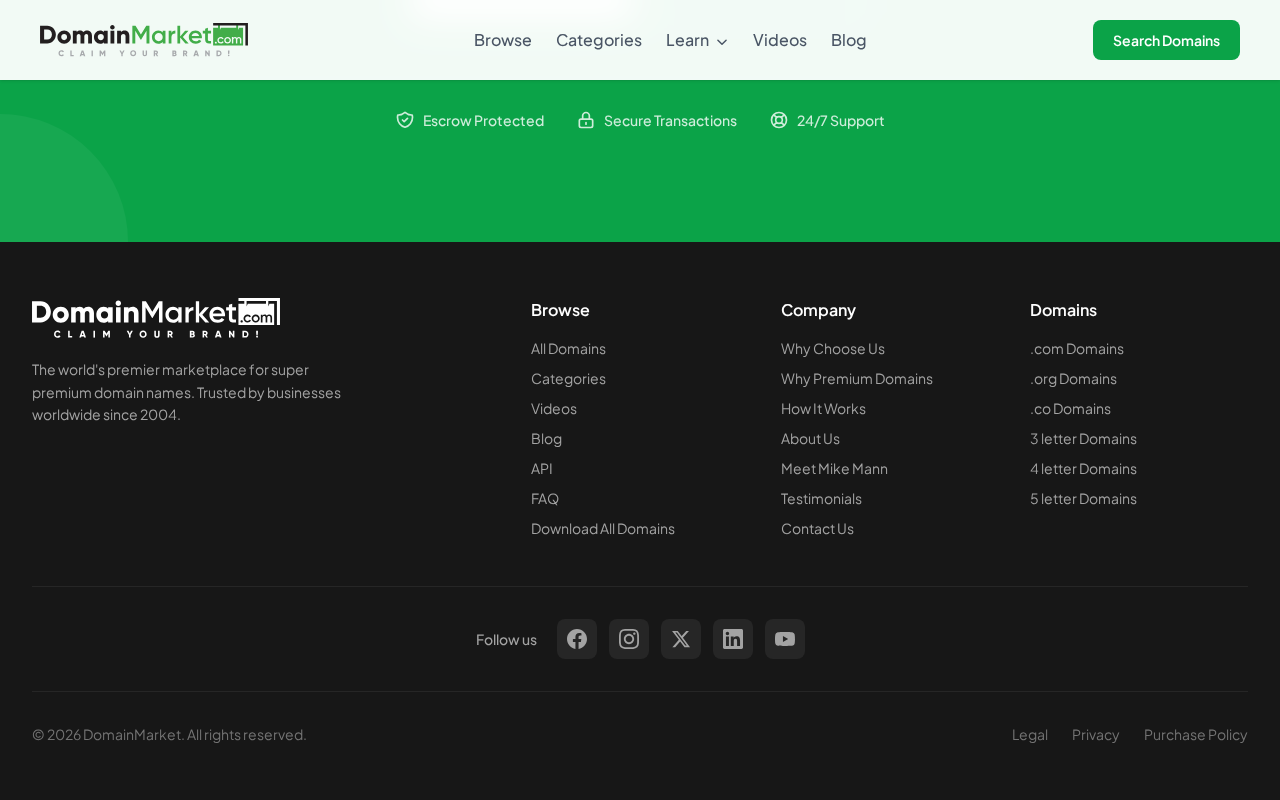This screenshot has width=1280, height=800.
Task: Click the Escrow Protected shield icon
Action: [x=405, y=120]
